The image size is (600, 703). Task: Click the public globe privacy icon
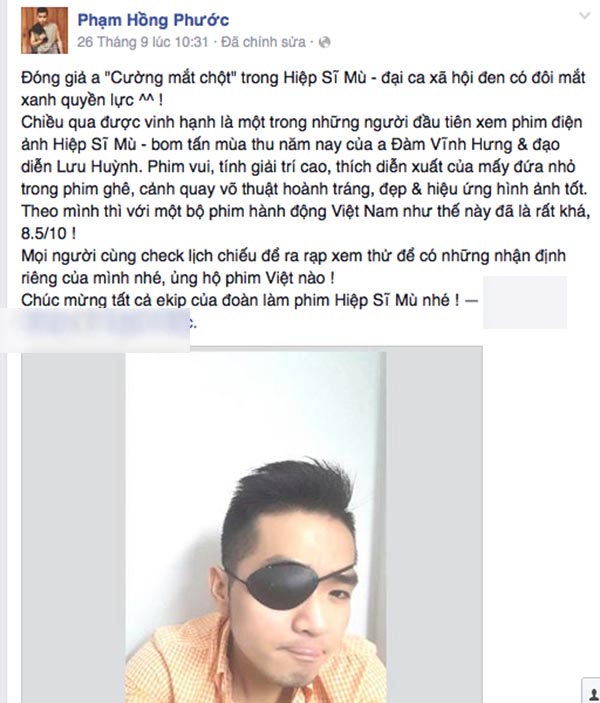coord(324,42)
